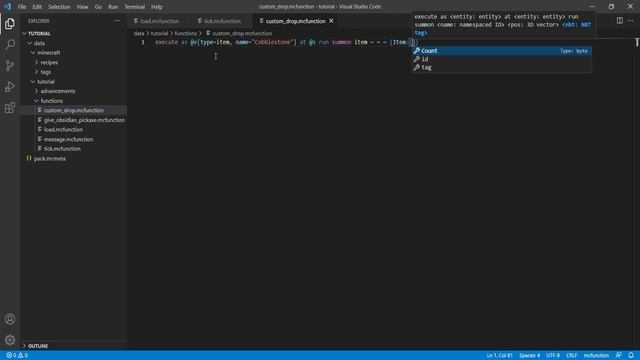Click the feedback icon in status bar
Image resolution: width=640 pixels, height=360 pixels.
(x=619, y=356)
